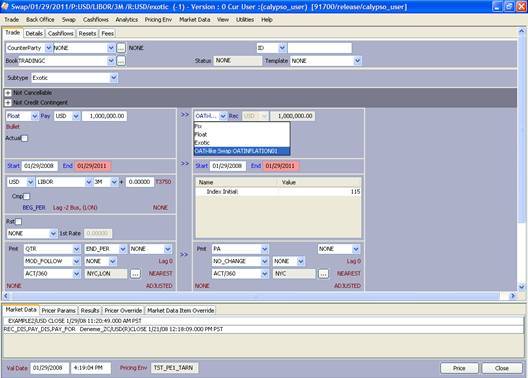Open holidays picker next to NYC,LON
Screen dimensions: 528x378
(135, 274)
